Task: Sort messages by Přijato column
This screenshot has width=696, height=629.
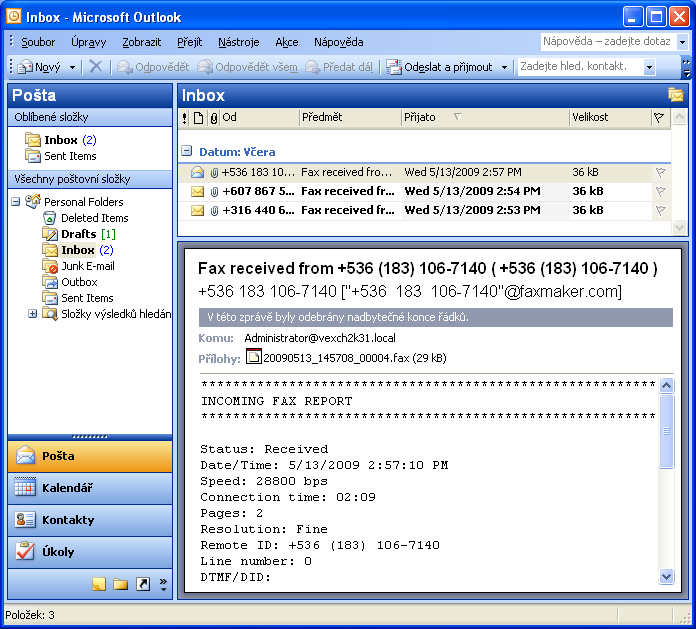Action: click(486, 118)
